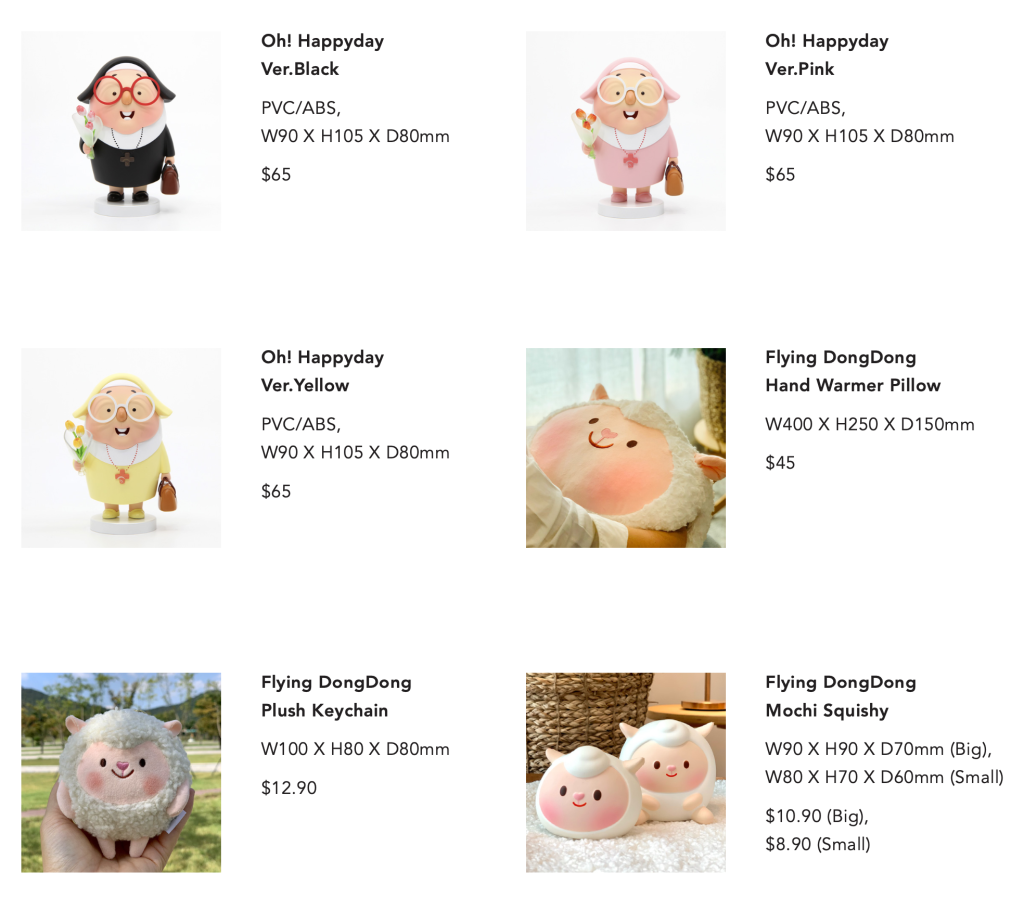This screenshot has height=923, width=1024.
Task: Open the black nun figure product image
Action: [121, 131]
